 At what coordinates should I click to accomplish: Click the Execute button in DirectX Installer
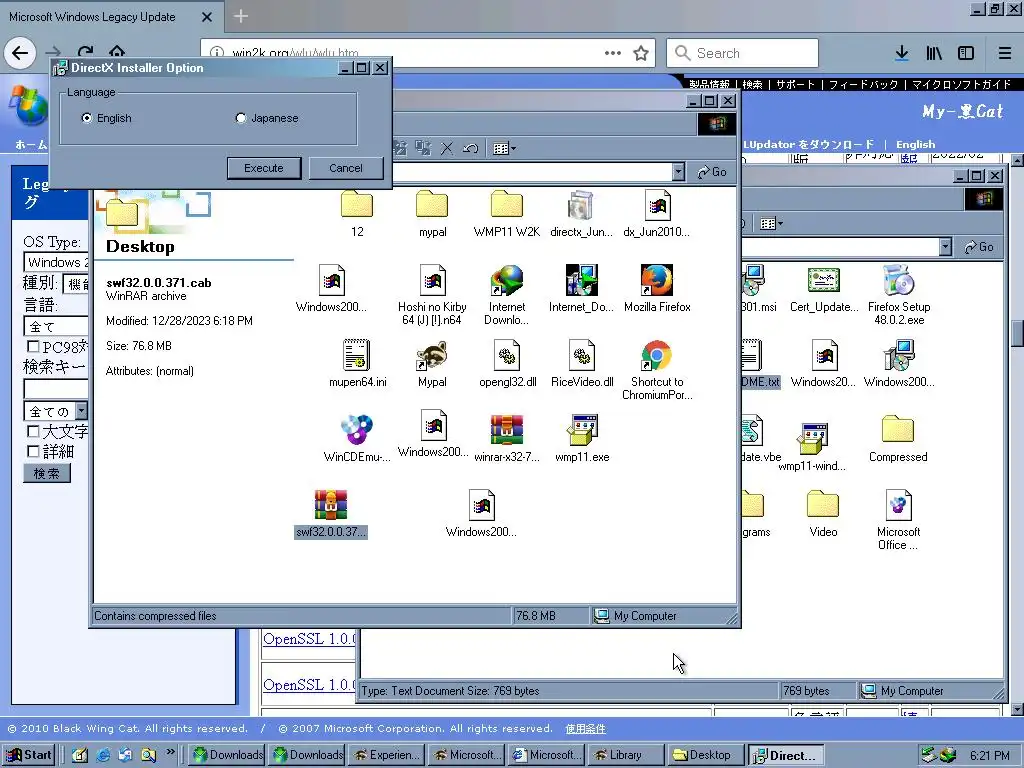[x=264, y=168]
